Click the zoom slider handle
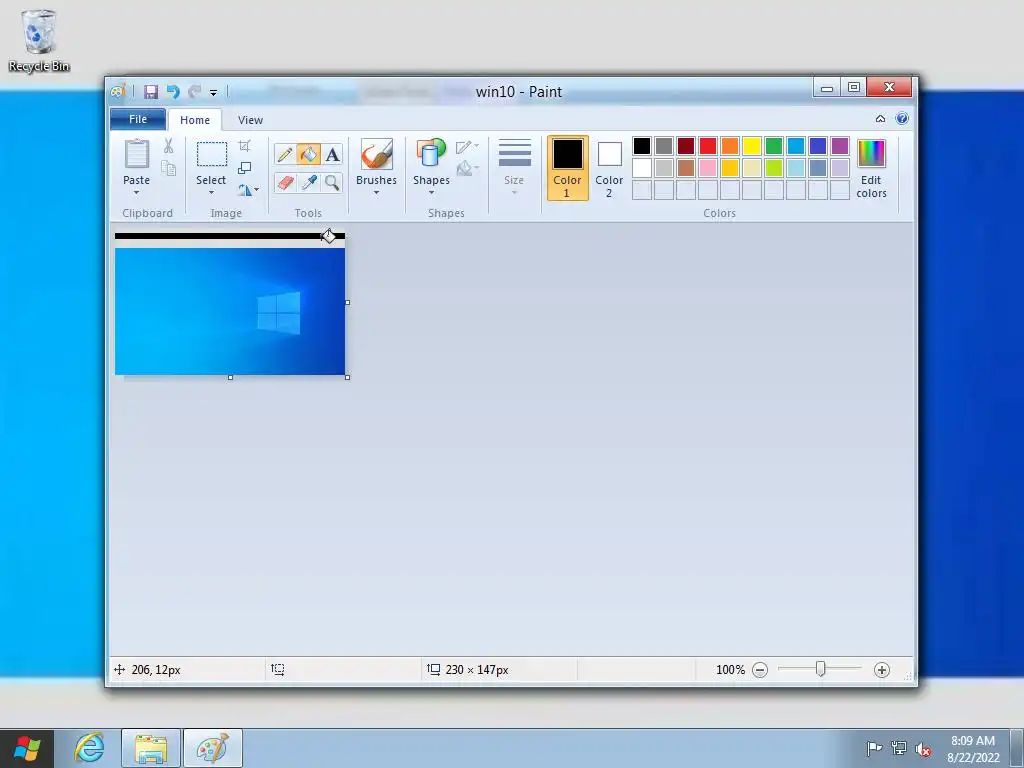 (x=821, y=669)
